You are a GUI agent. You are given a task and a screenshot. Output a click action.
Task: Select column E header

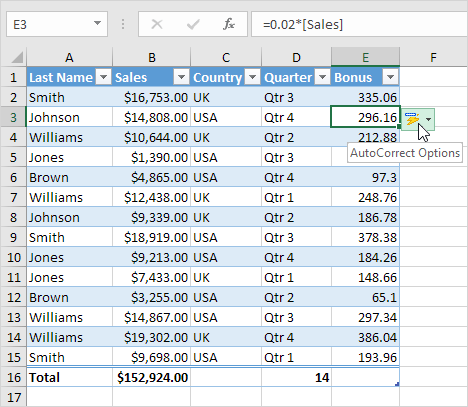[x=366, y=57]
